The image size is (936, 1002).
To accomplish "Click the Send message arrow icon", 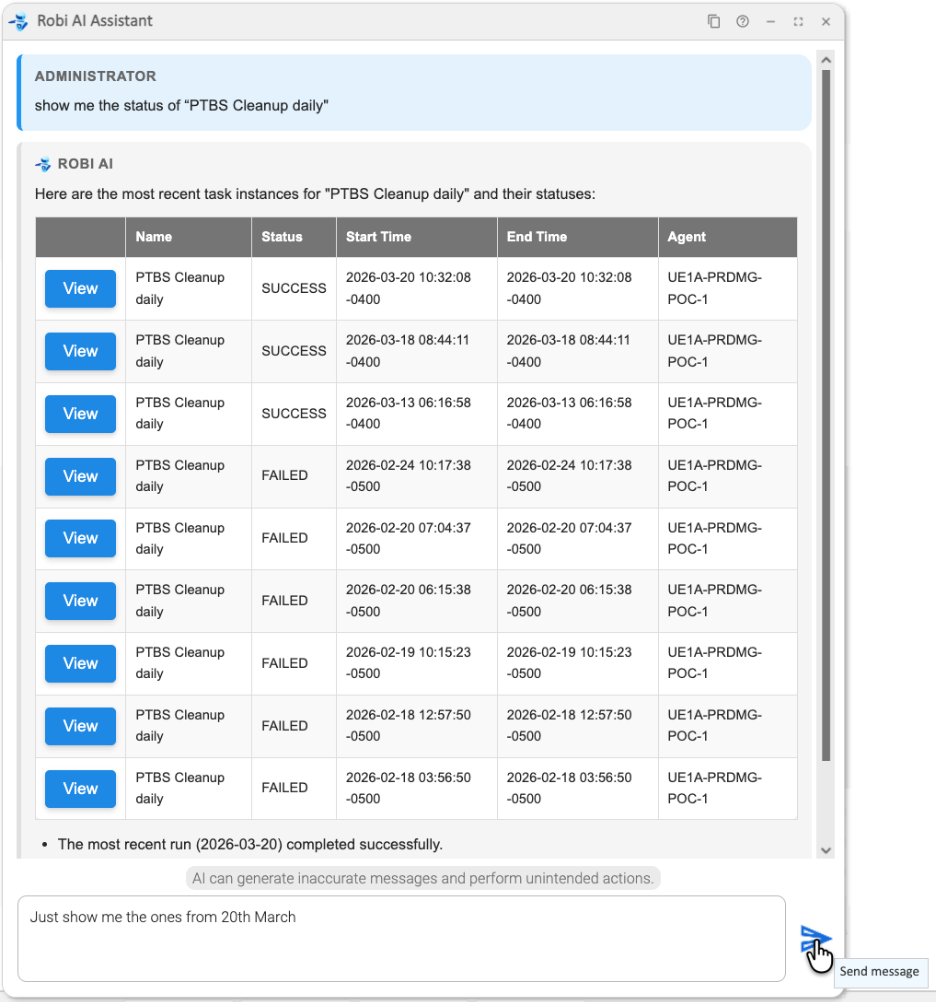I will tap(814, 940).
